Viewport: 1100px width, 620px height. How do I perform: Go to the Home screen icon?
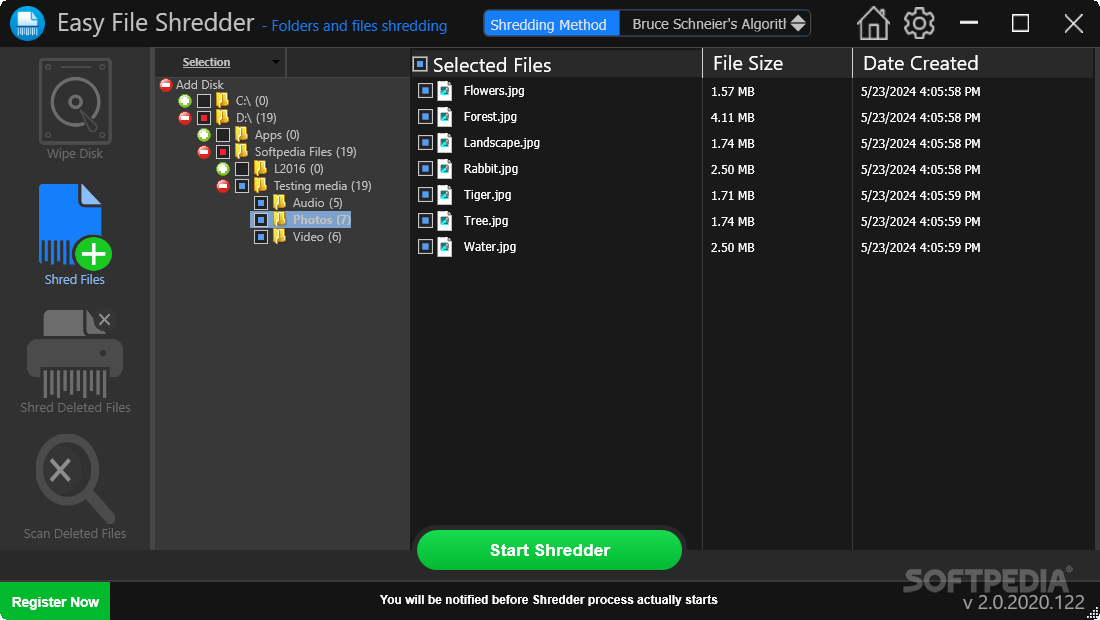[873, 24]
